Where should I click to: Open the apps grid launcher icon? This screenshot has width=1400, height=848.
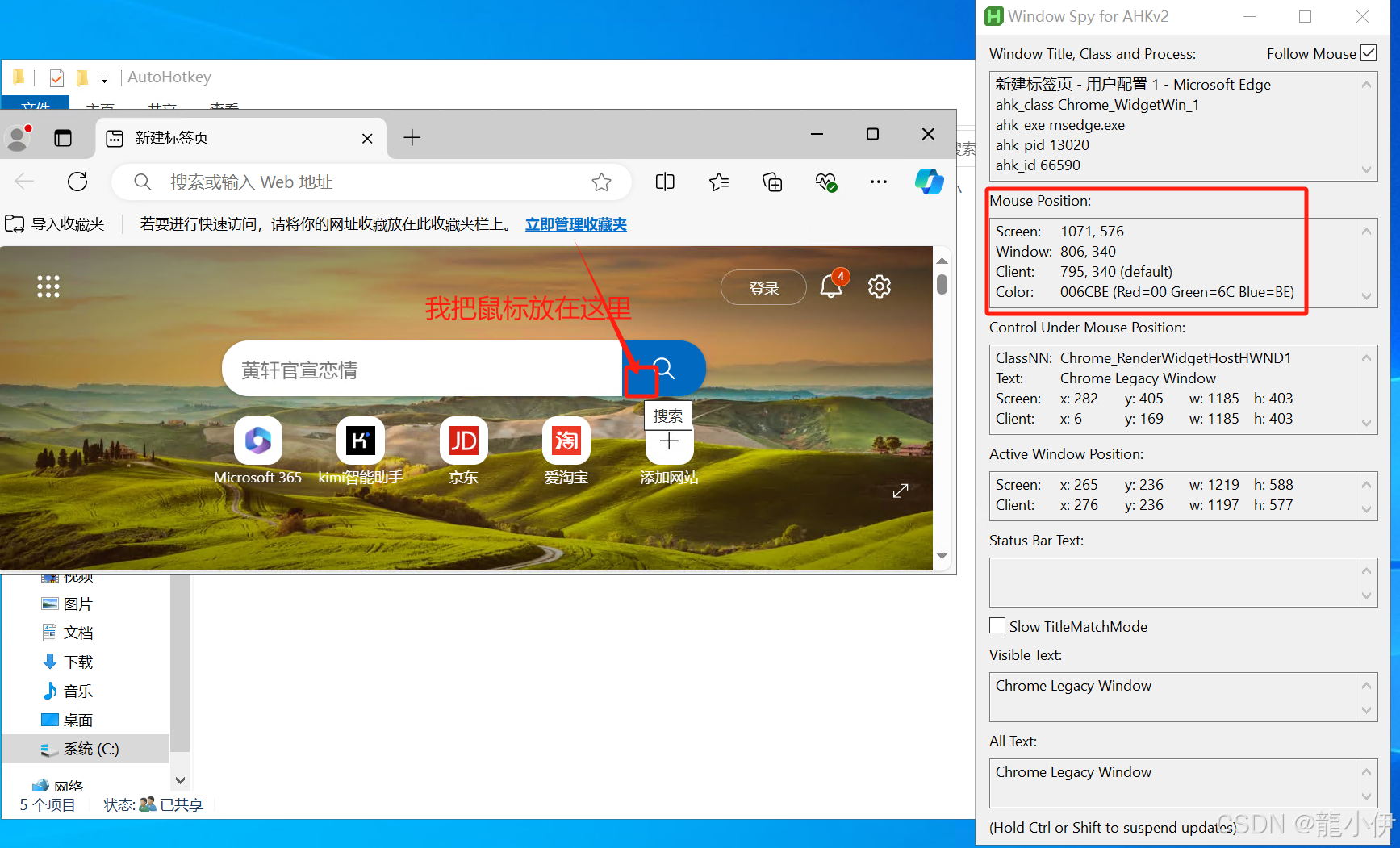click(48, 286)
